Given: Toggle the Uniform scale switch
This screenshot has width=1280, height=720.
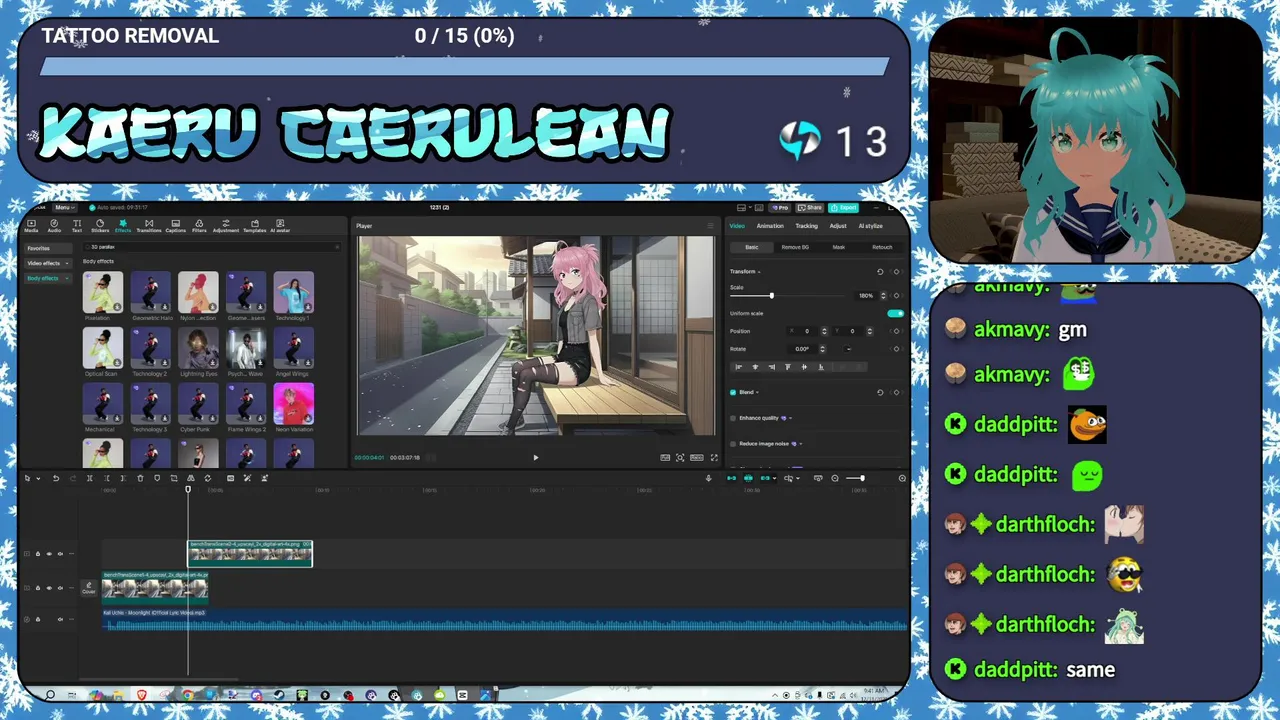Looking at the screenshot, I should (x=895, y=313).
